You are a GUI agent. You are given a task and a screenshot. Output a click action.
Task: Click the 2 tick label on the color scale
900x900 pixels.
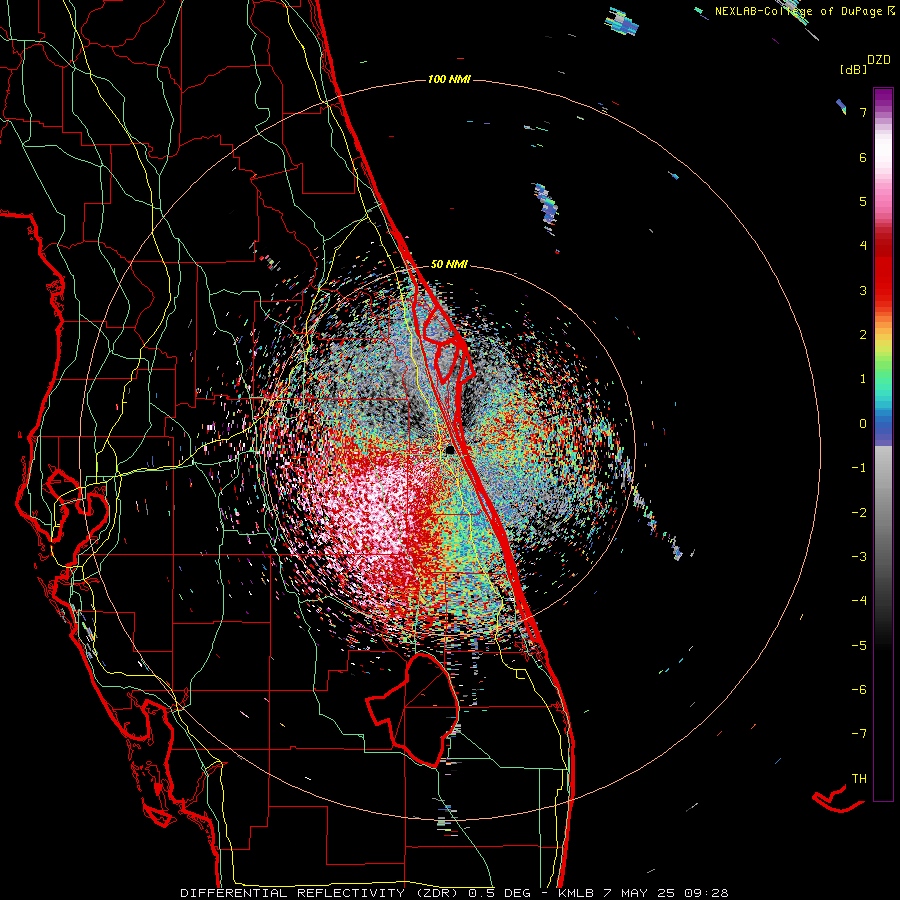[x=863, y=335]
